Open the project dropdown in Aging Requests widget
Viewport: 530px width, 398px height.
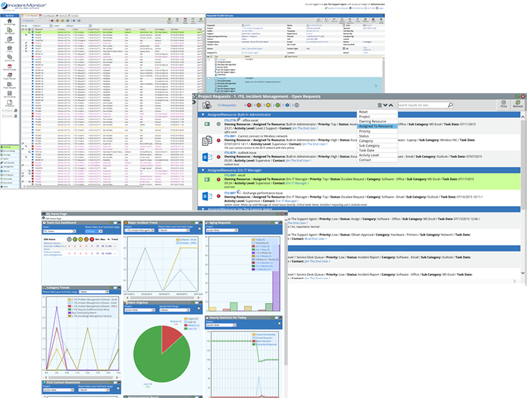(x=222, y=230)
